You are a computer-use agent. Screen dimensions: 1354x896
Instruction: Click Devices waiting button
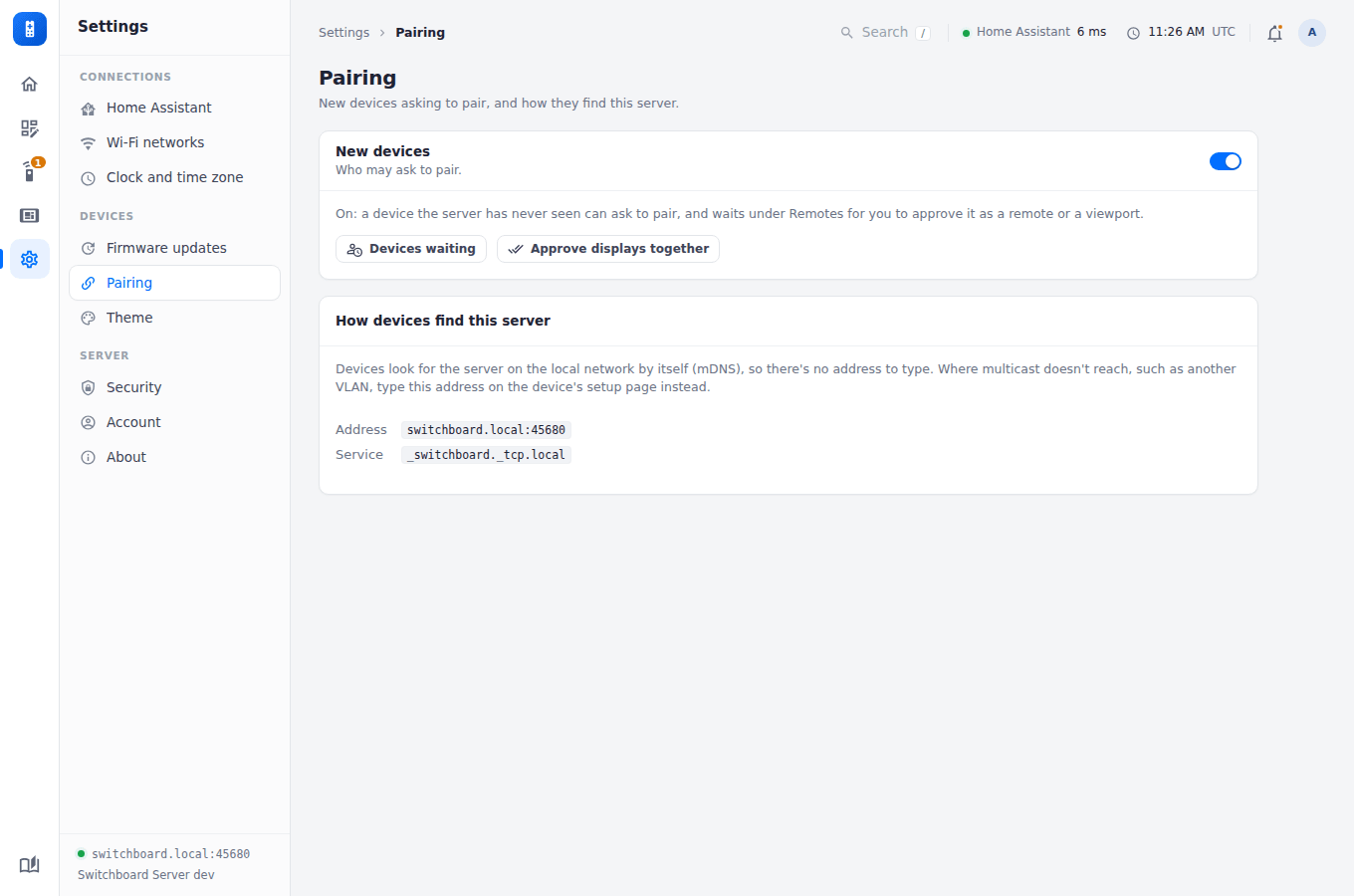pyautogui.click(x=411, y=249)
